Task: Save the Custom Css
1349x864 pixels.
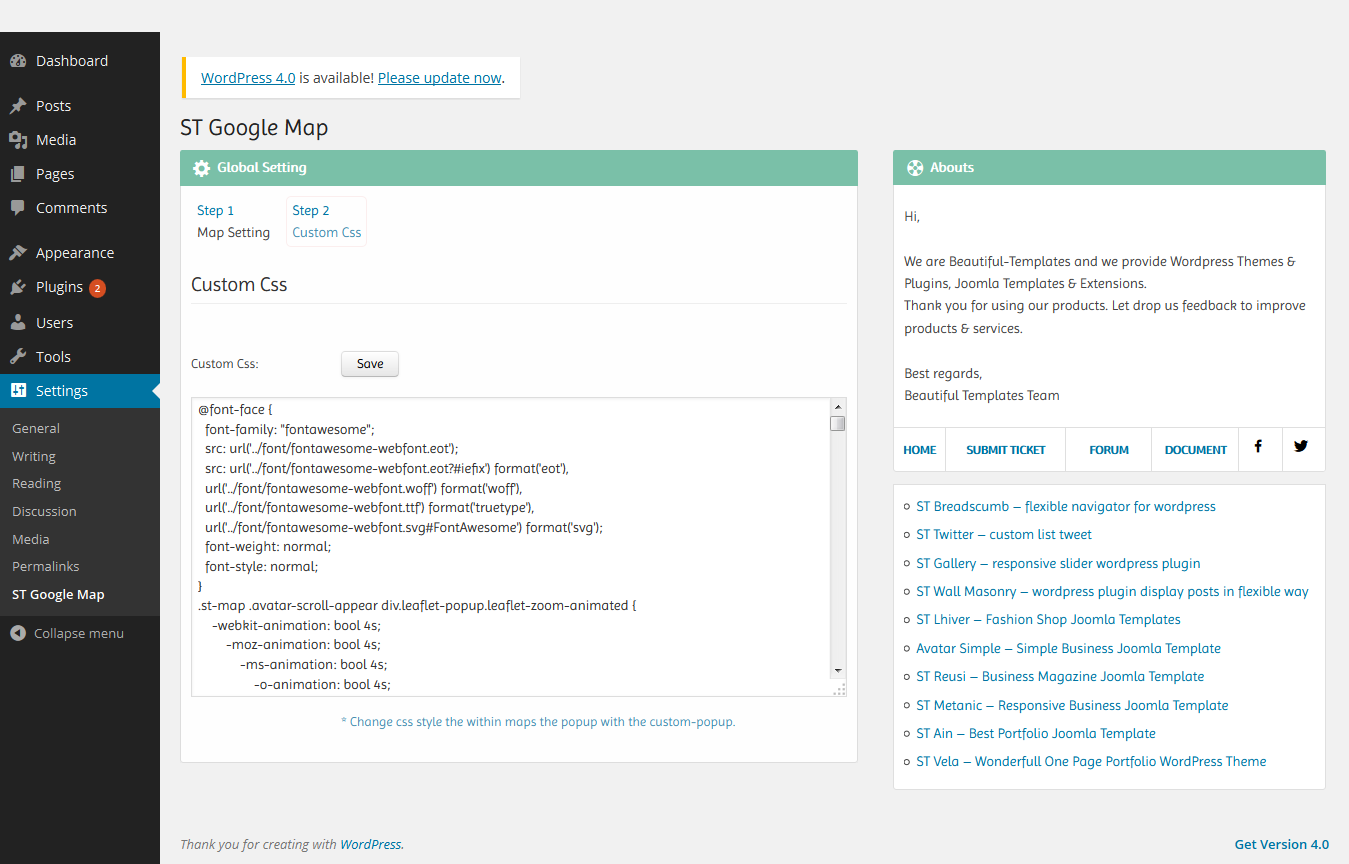Action: (x=370, y=364)
